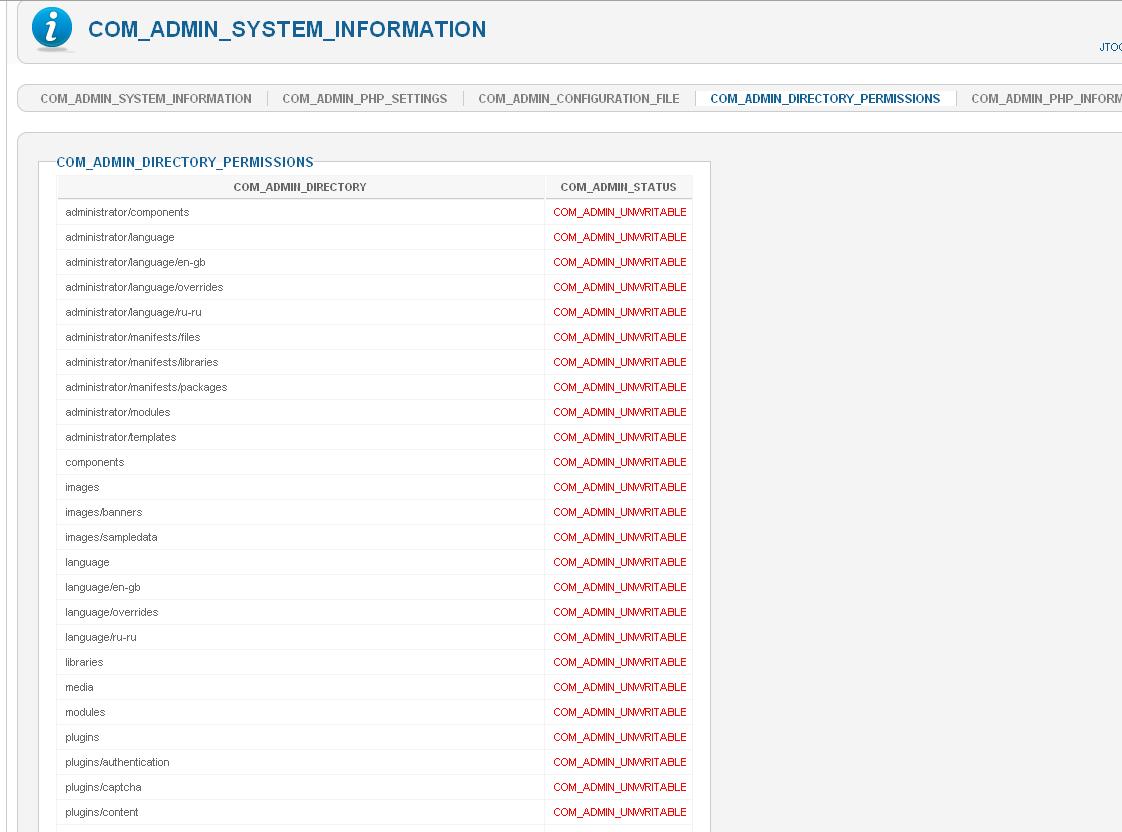Click the COM_ADMIN_SYSTEM_INFORMATION page title

coord(287,30)
